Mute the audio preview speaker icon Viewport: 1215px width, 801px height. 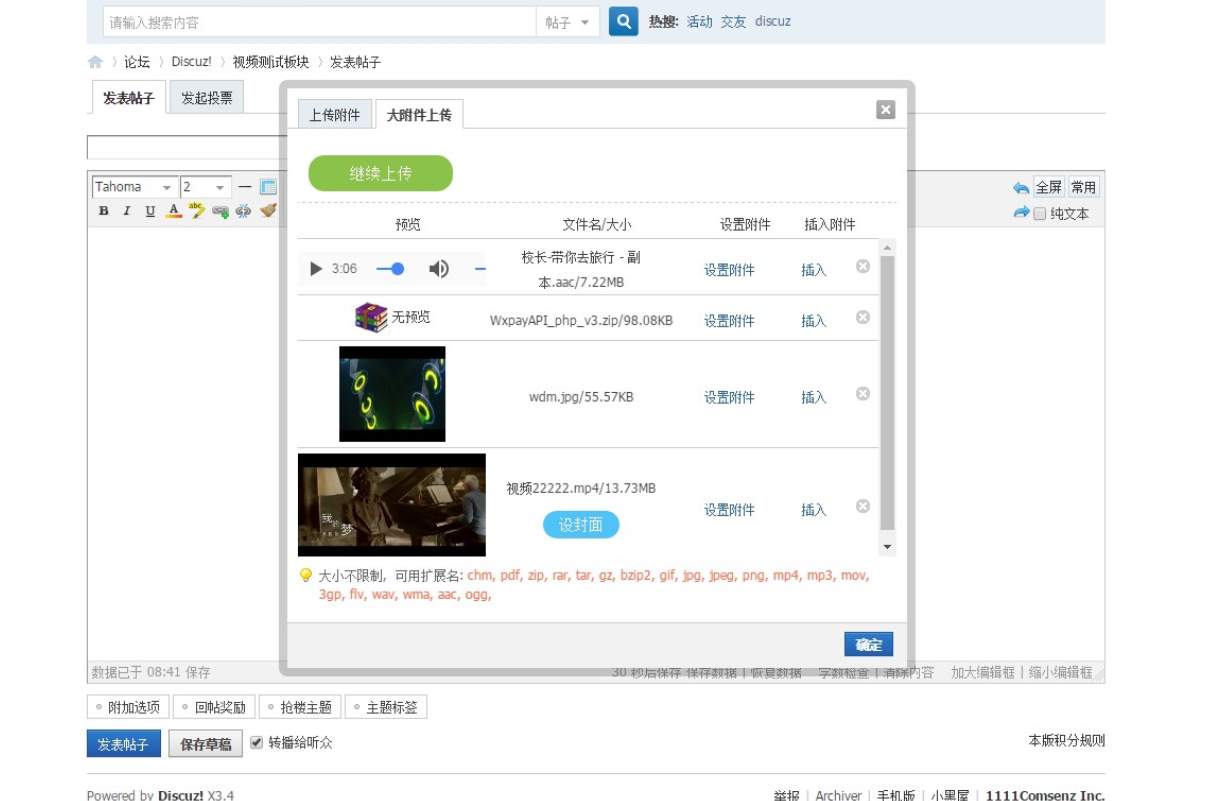[x=439, y=269]
